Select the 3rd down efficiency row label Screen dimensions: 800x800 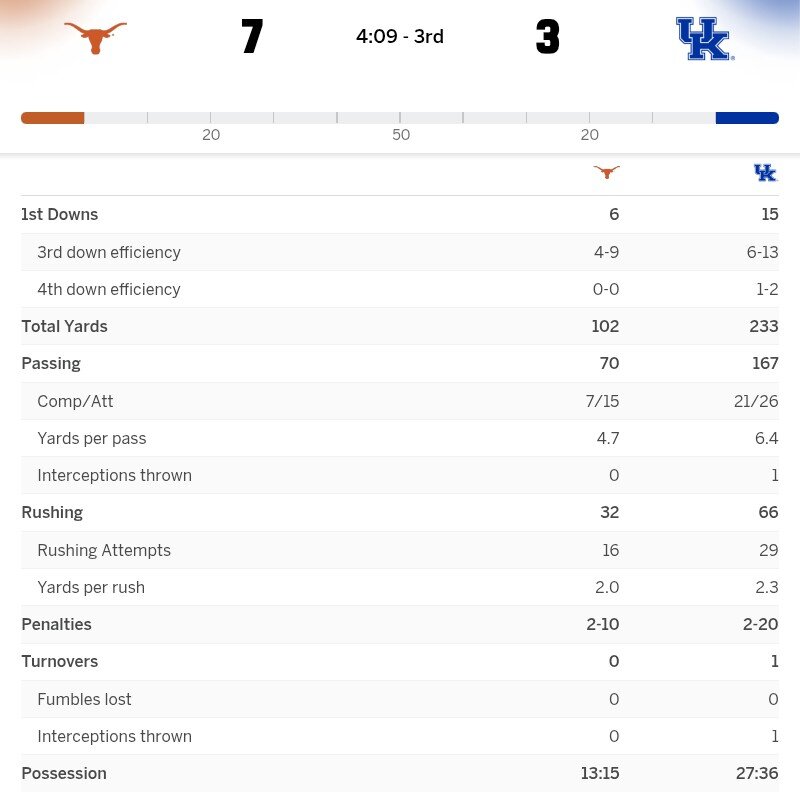click(109, 252)
